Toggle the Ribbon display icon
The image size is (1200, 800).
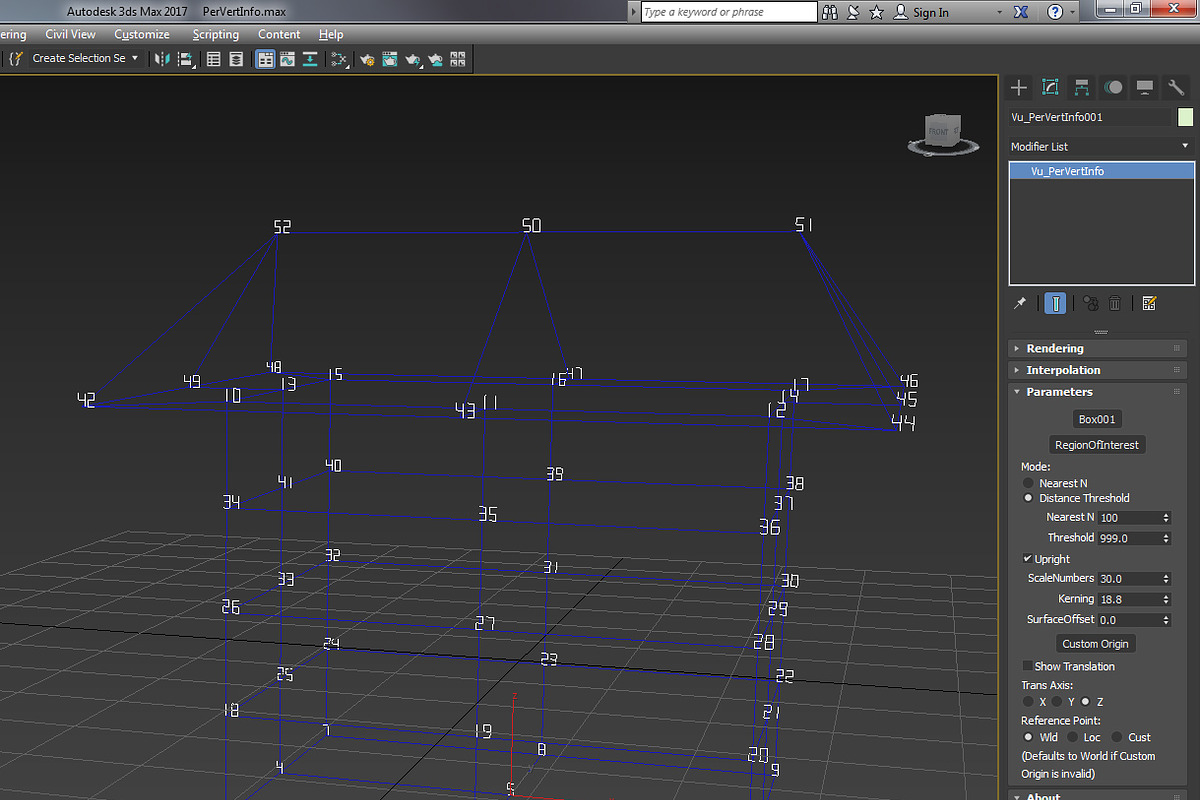click(x=265, y=59)
